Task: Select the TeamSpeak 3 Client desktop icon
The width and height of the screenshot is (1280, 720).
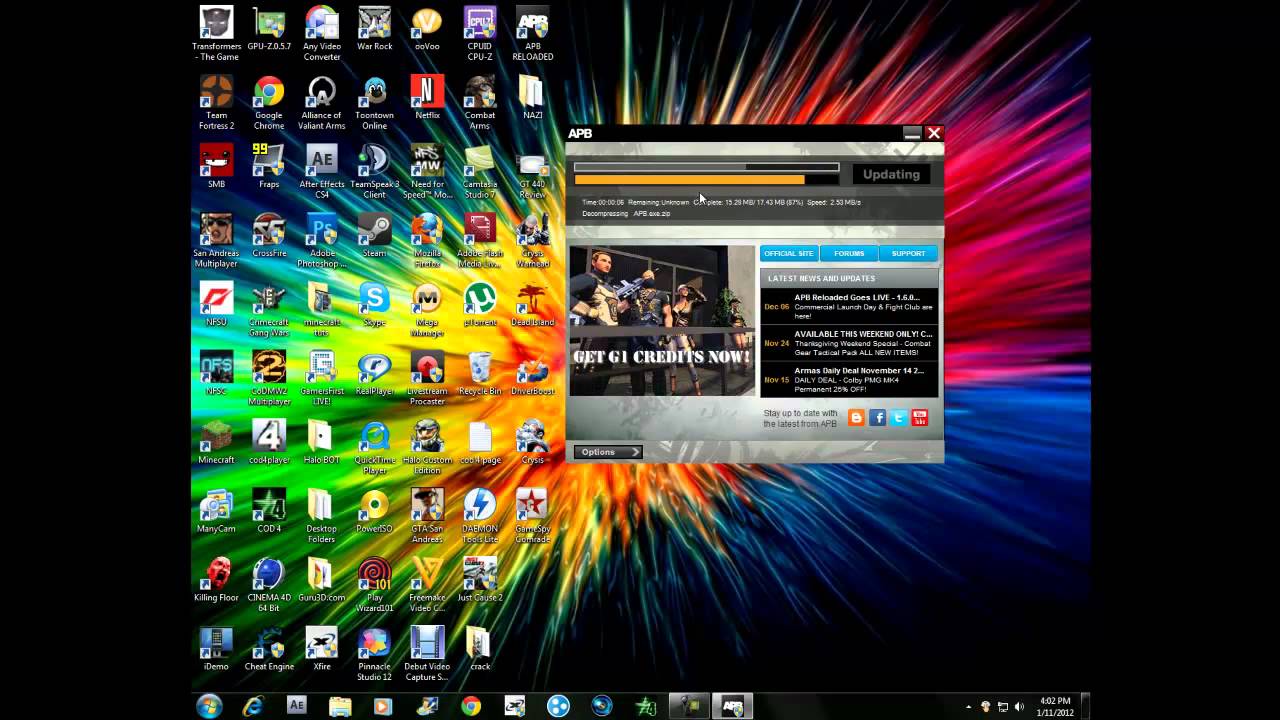Action: point(374,172)
